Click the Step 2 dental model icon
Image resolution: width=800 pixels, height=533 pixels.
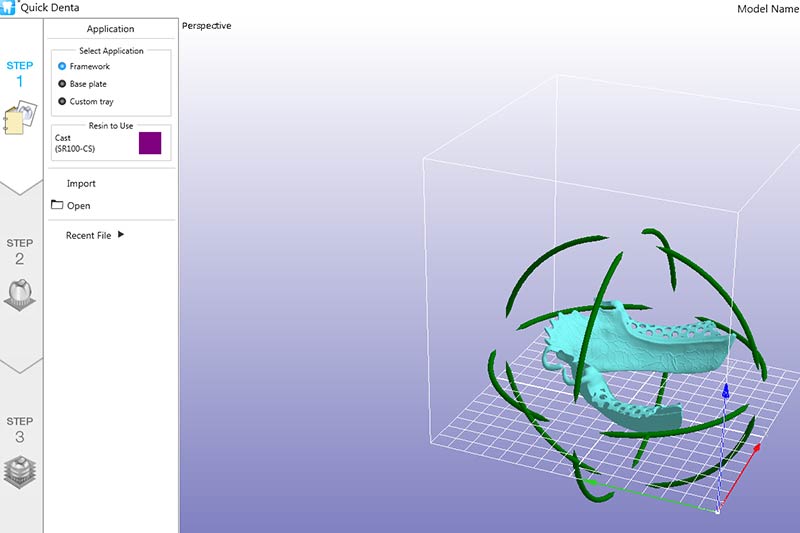(20, 295)
